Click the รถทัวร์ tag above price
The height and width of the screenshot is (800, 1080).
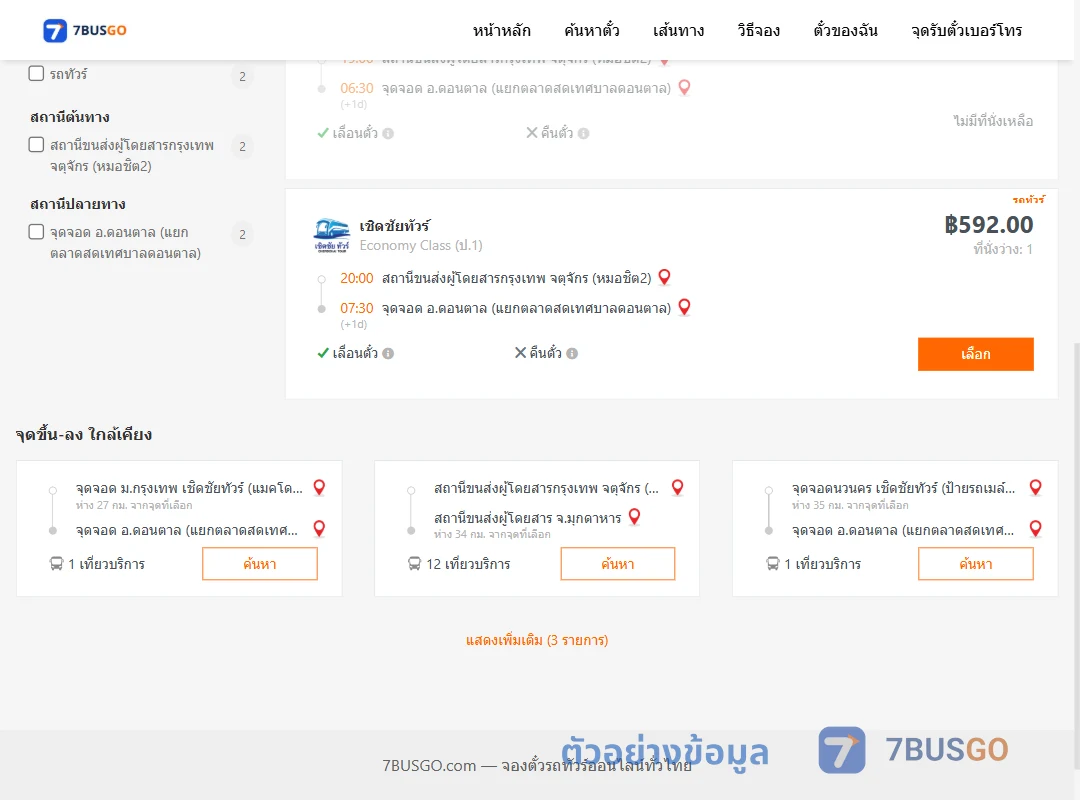1028,200
